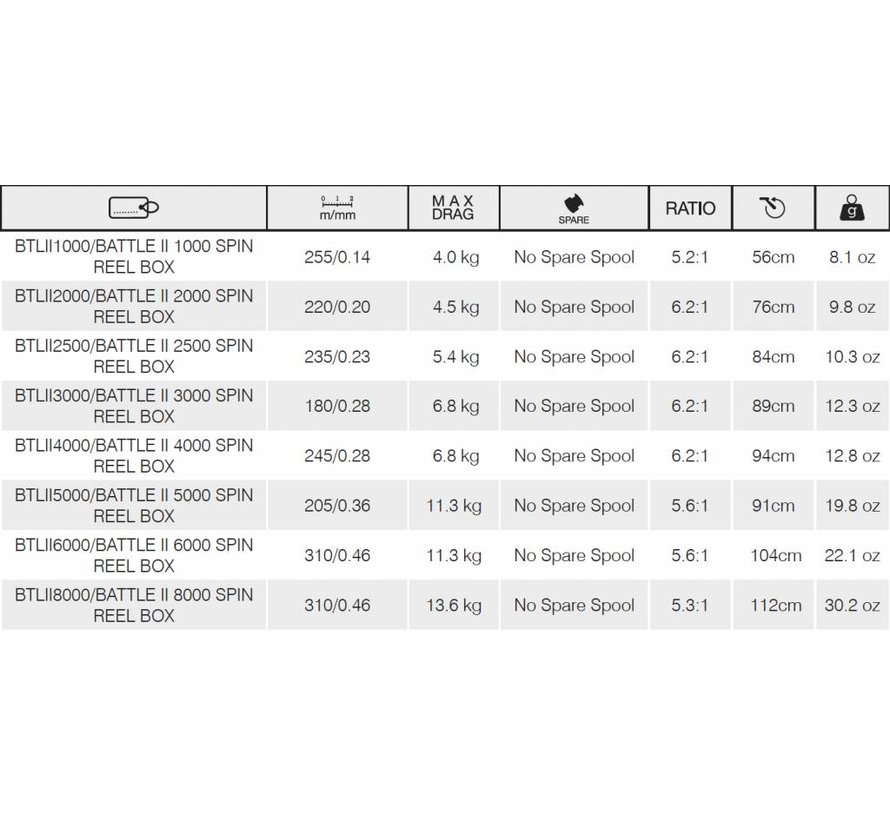Click line capacity 180/0.28
Viewport: 890px width, 820px height.
tap(337, 406)
